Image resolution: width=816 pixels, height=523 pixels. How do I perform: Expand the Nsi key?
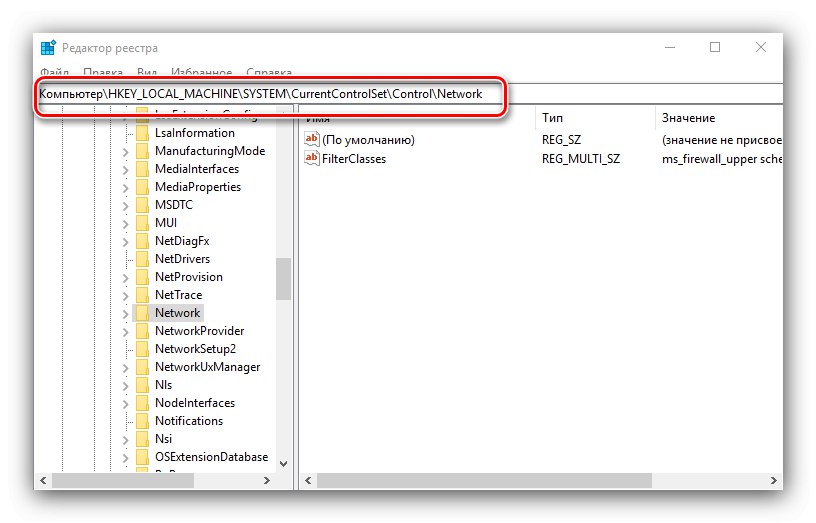(x=125, y=440)
